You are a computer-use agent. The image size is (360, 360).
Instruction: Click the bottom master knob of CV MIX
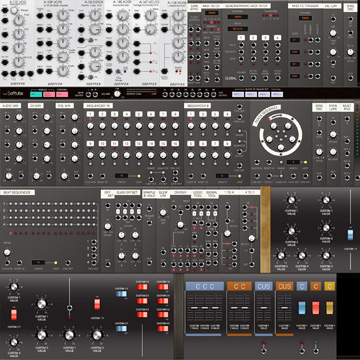(37, 176)
